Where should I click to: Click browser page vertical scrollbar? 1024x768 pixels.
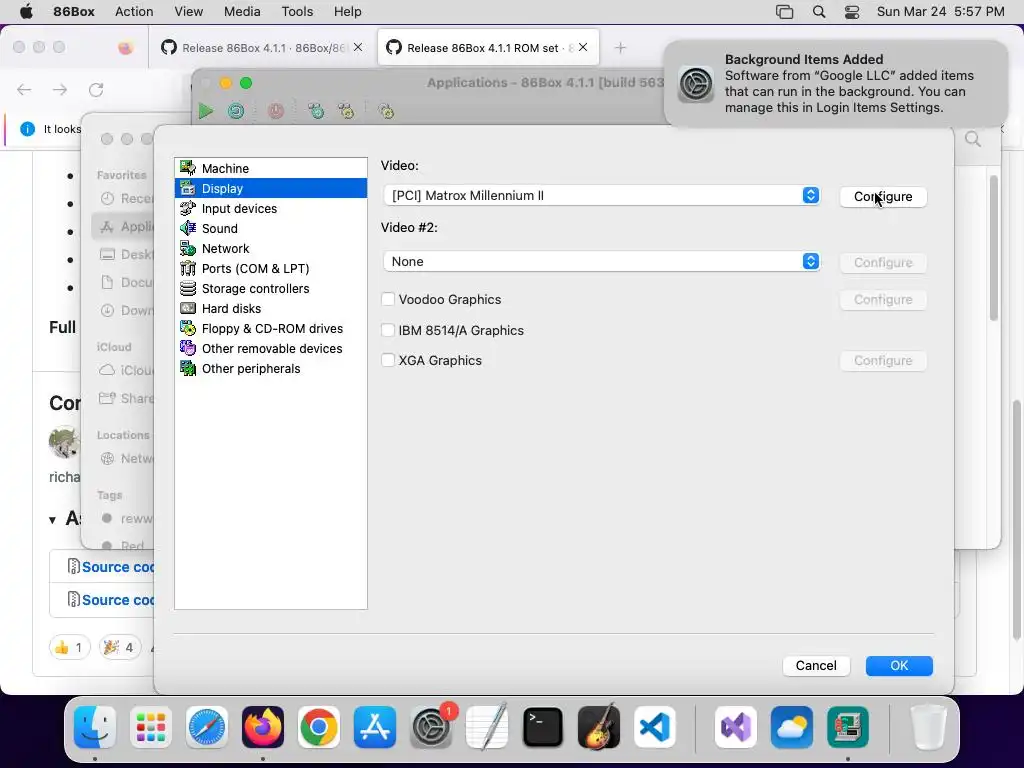(1016, 519)
